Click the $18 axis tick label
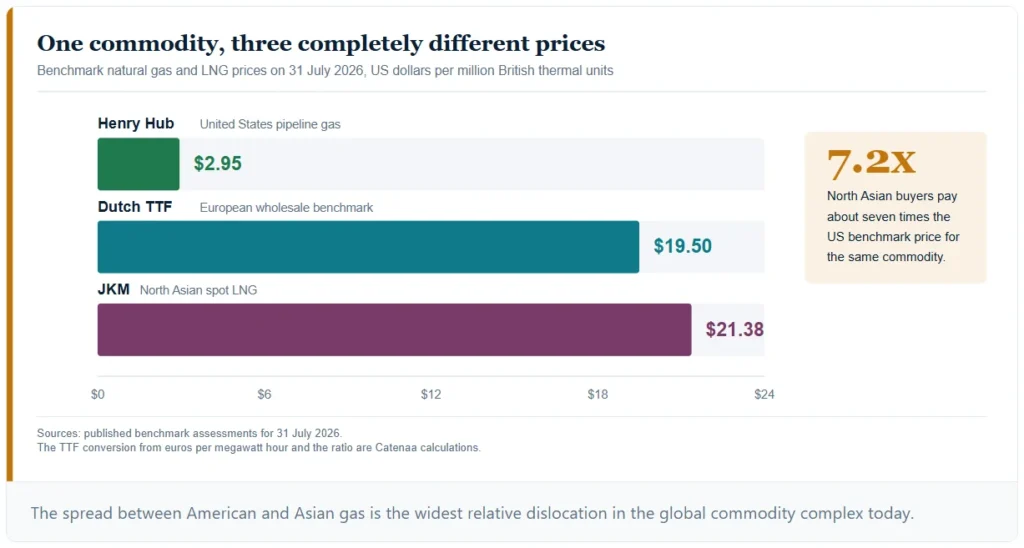This screenshot has height=548, width=1024. click(x=598, y=395)
